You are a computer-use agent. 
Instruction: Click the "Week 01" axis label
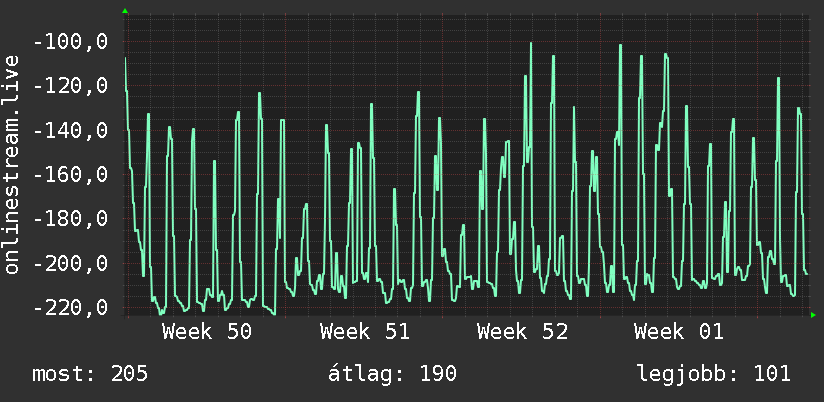pyautogui.click(x=679, y=332)
